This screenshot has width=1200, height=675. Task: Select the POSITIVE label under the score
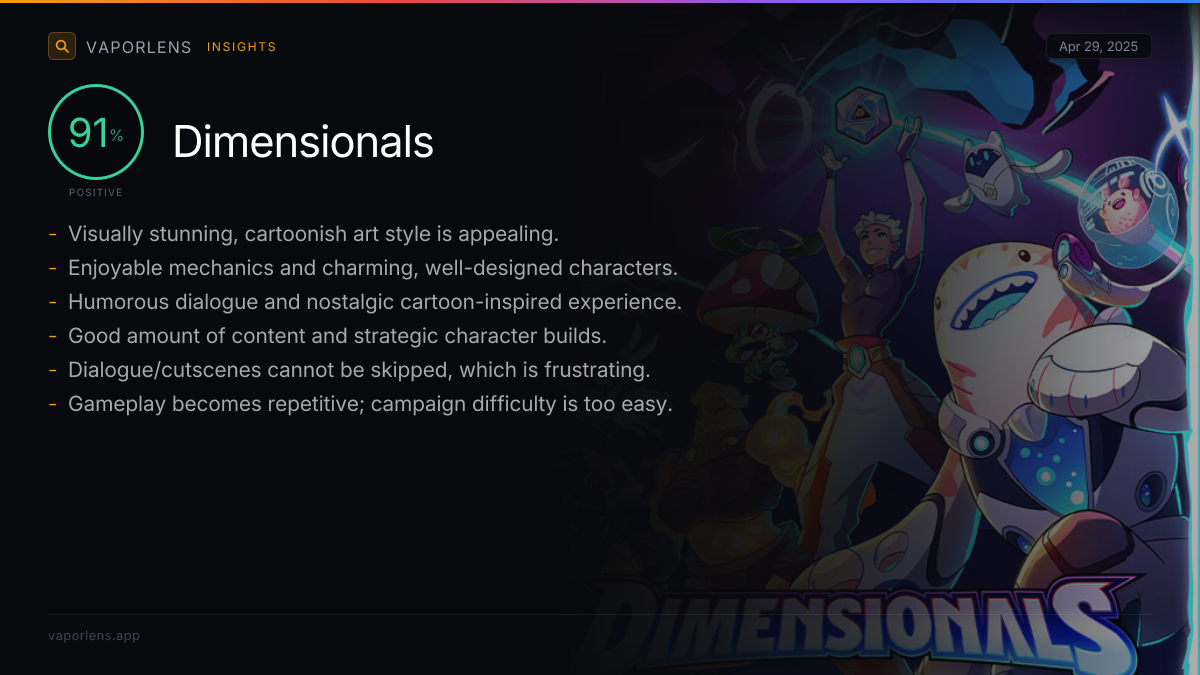(x=96, y=192)
